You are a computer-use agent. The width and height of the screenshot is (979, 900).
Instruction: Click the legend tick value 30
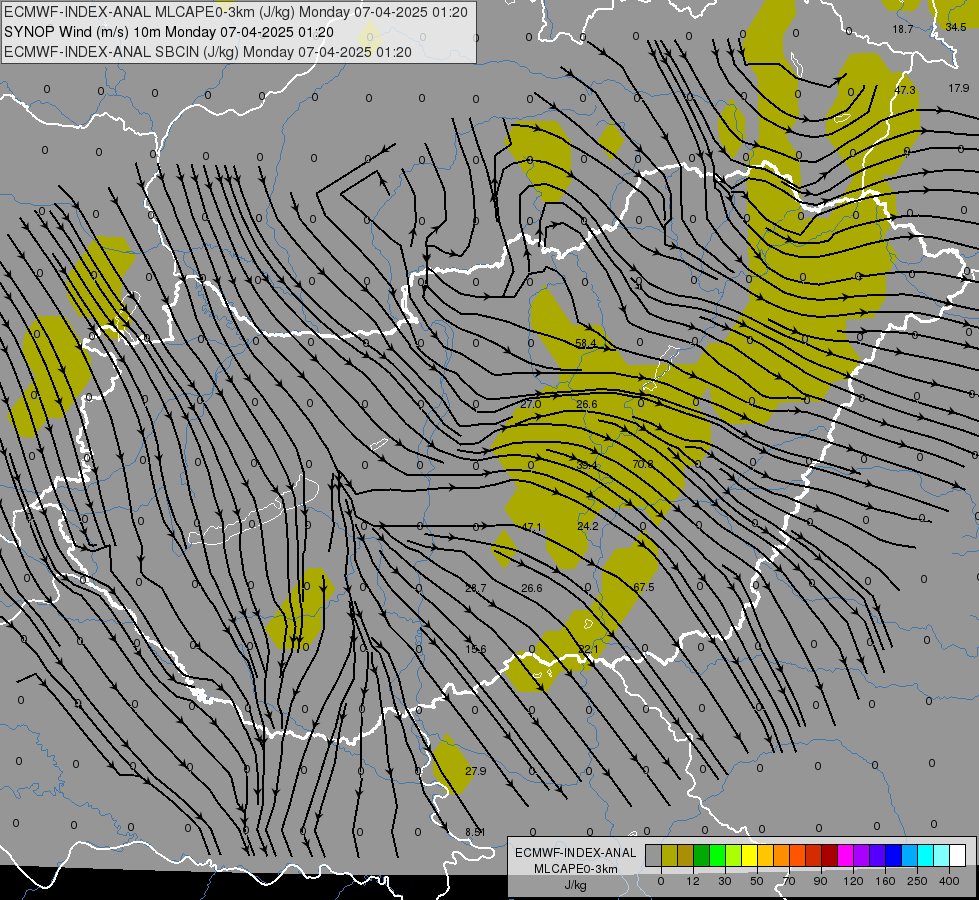tap(725, 881)
